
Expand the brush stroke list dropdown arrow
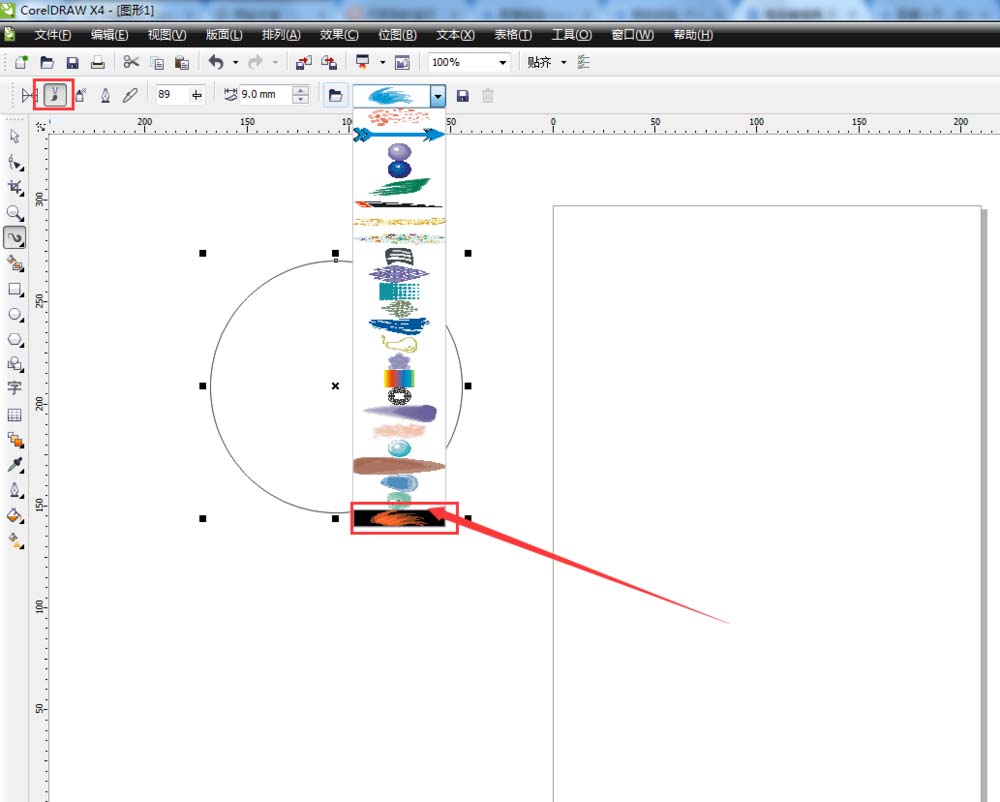pyautogui.click(x=438, y=95)
